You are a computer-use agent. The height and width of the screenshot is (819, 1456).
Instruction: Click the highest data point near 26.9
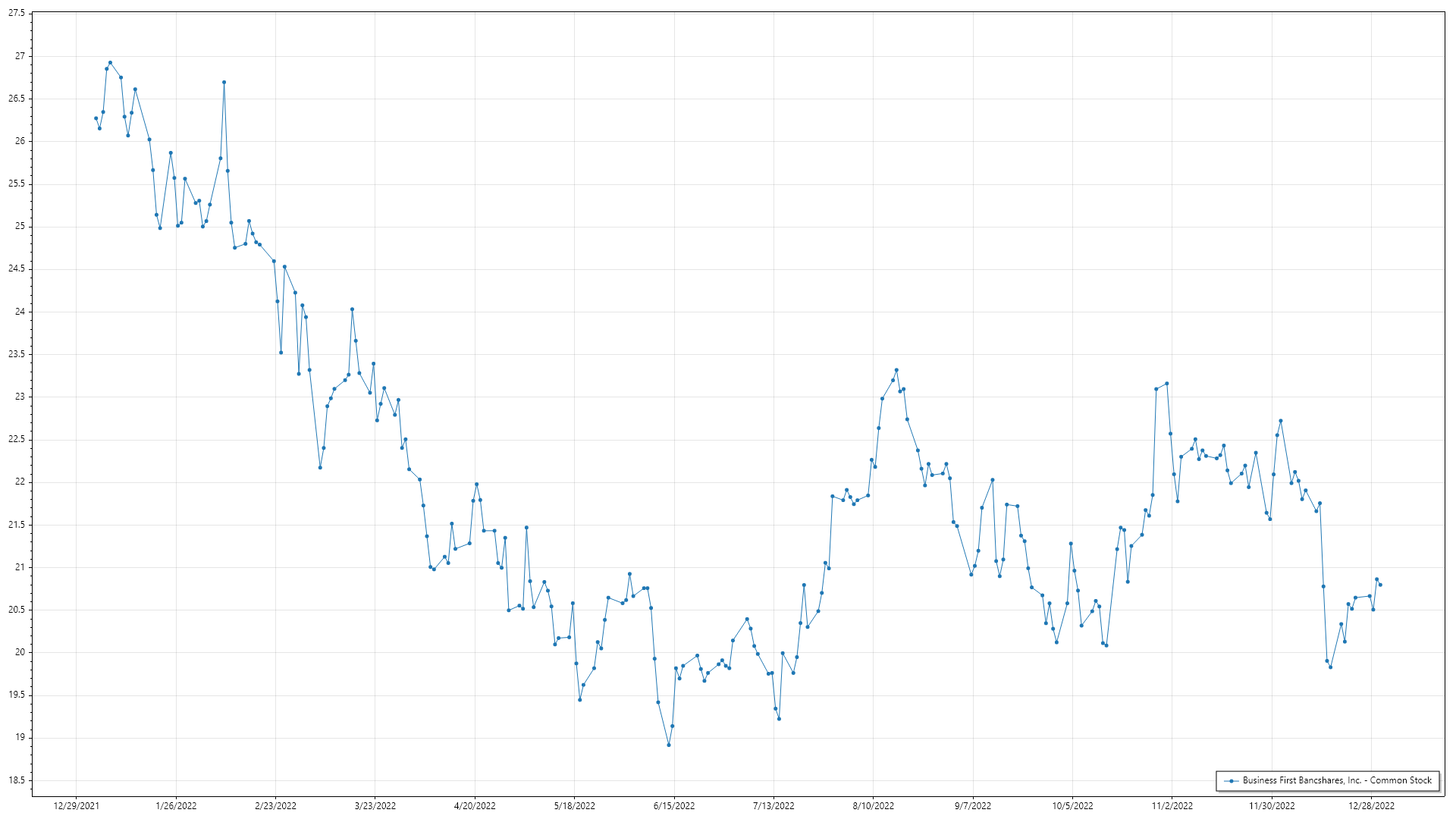point(110,63)
